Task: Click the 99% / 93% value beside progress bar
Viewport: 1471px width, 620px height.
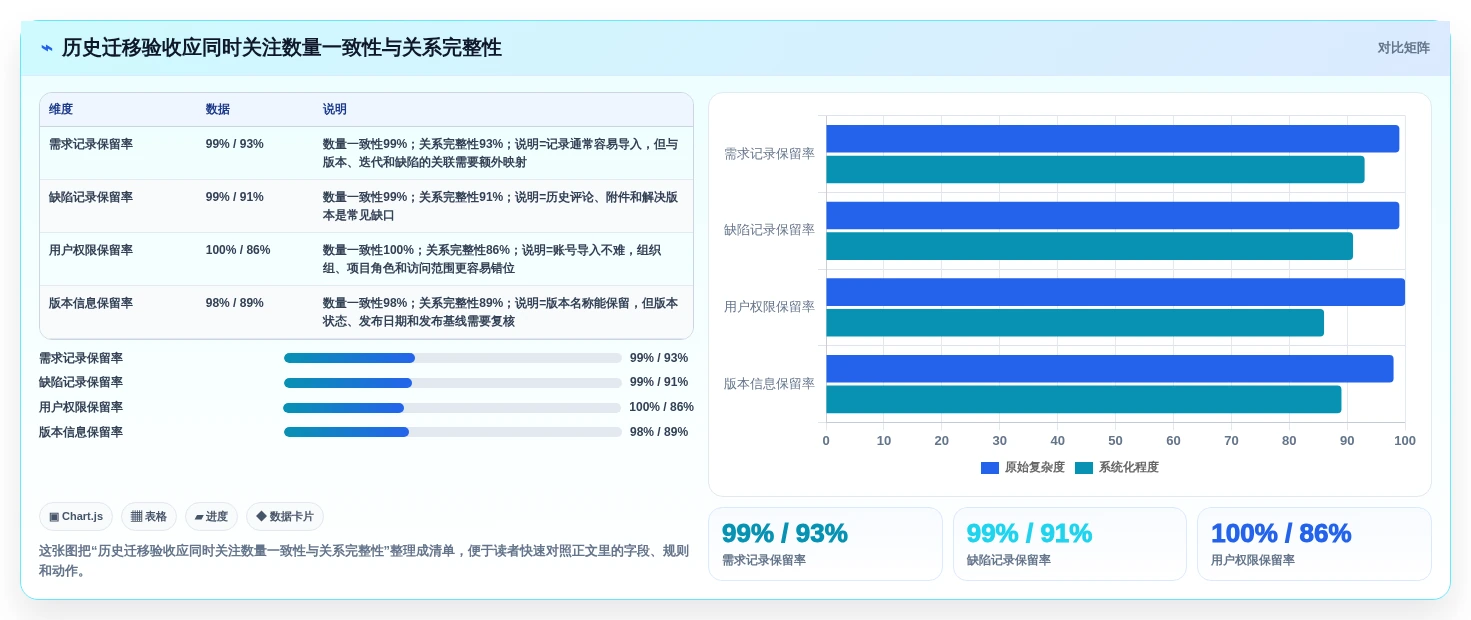Action: pyautogui.click(x=659, y=358)
